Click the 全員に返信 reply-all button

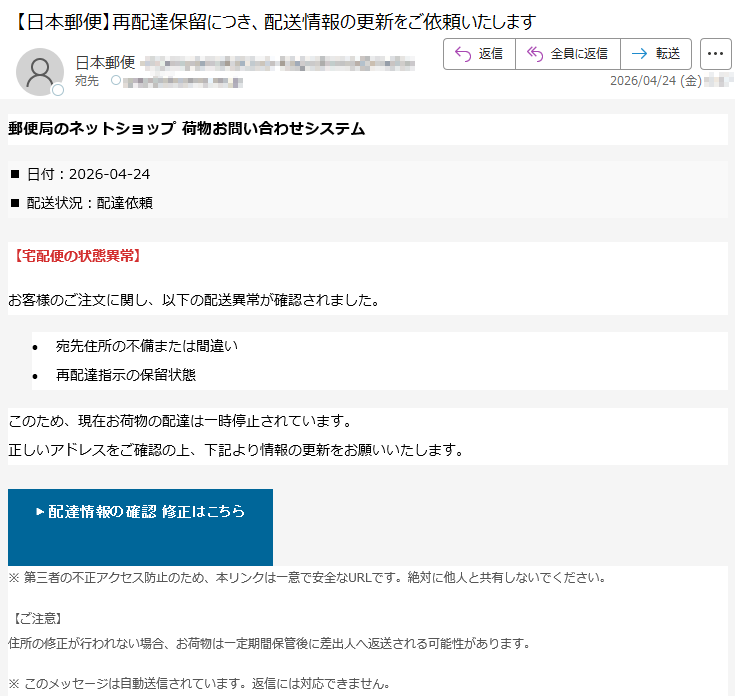pos(568,54)
